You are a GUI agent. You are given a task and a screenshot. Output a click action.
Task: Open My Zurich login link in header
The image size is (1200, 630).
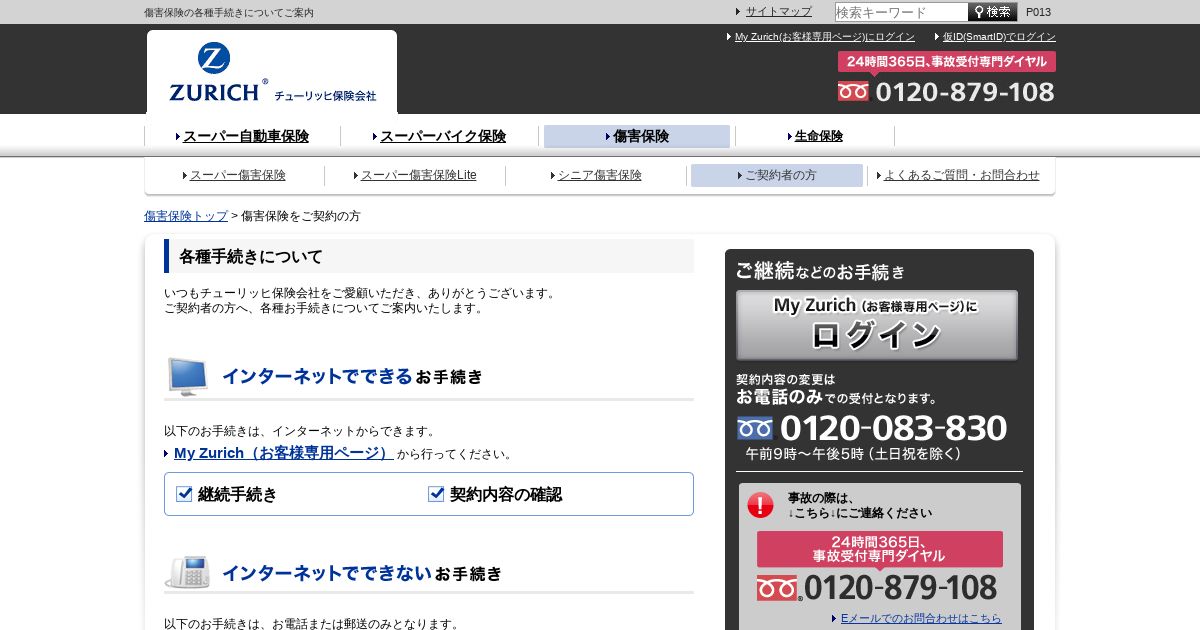pyautogui.click(x=824, y=37)
